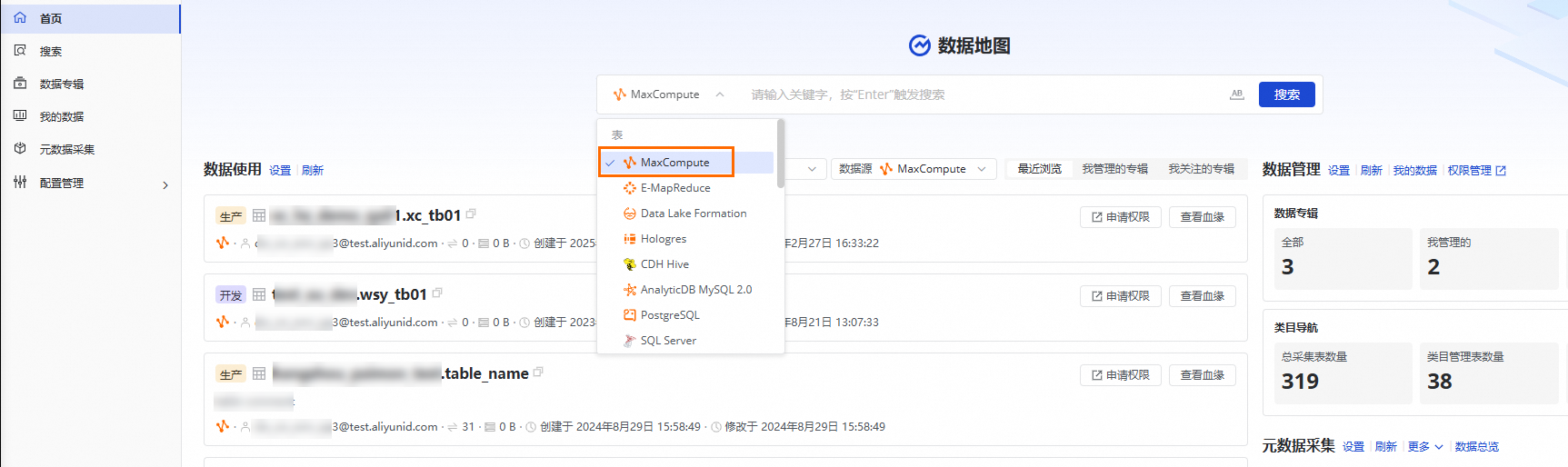Click 申请权限 button for table_name
This screenshot has height=467, width=1568.
tap(1121, 375)
